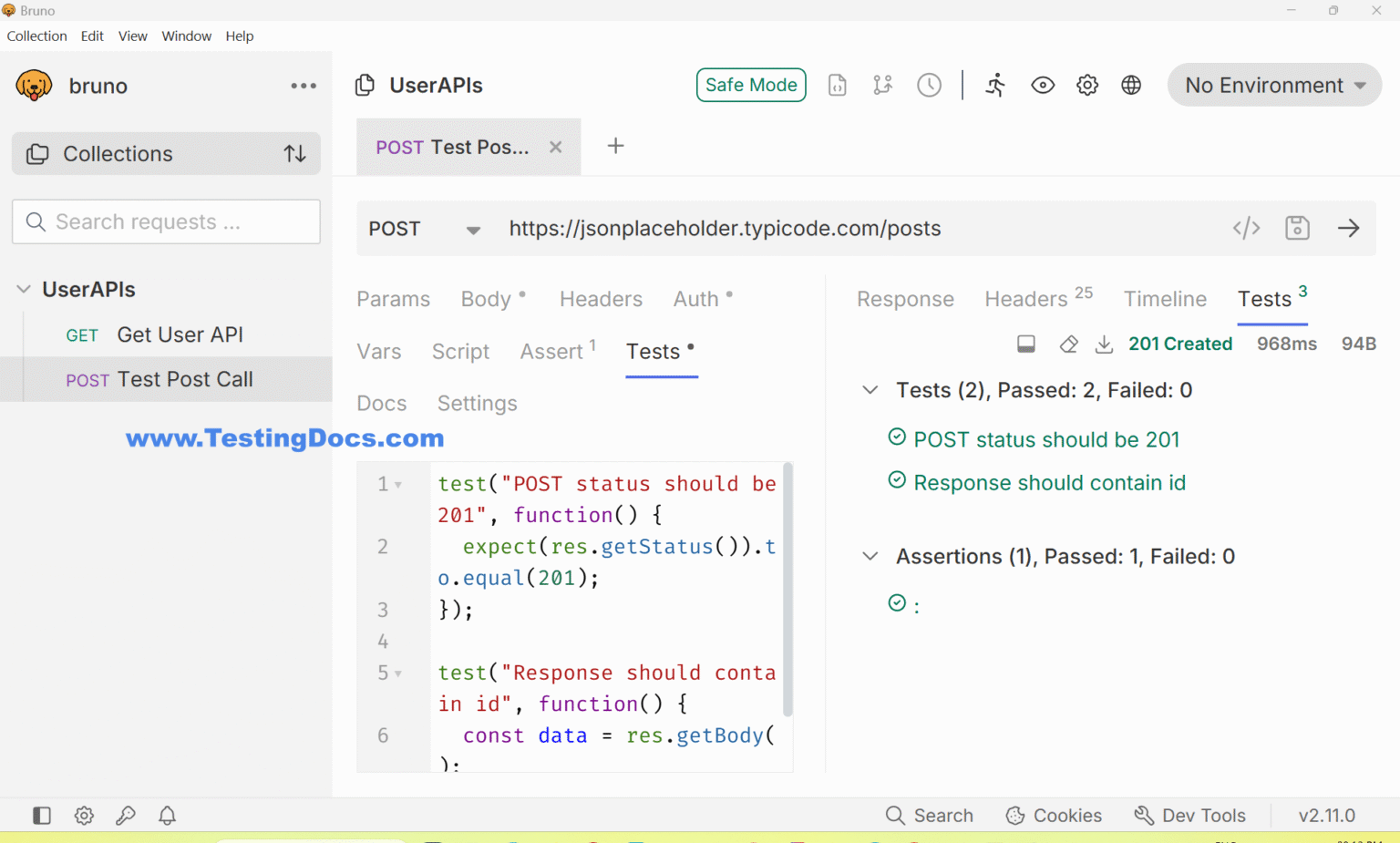Enable Safe Mode settings
The height and width of the screenshot is (843, 1400).
click(x=750, y=85)
